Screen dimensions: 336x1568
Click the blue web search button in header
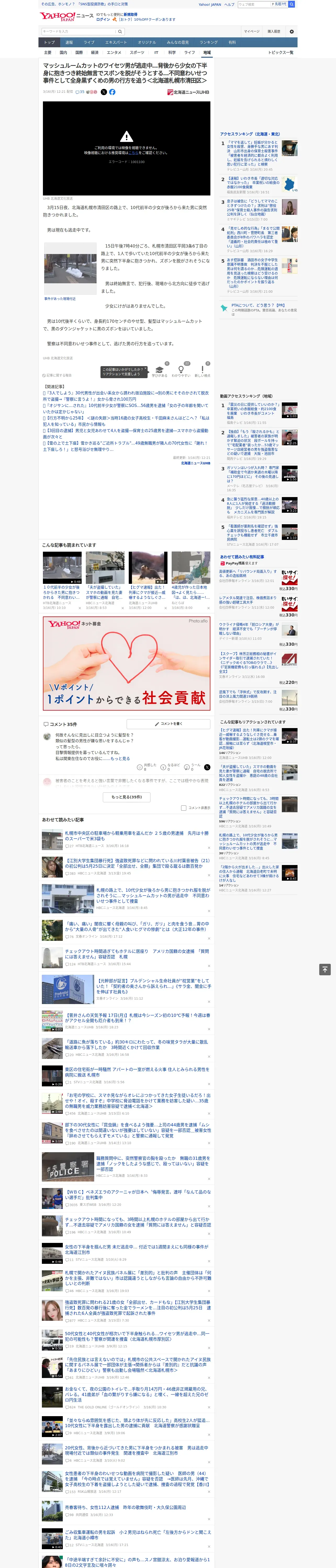[292, 4]
